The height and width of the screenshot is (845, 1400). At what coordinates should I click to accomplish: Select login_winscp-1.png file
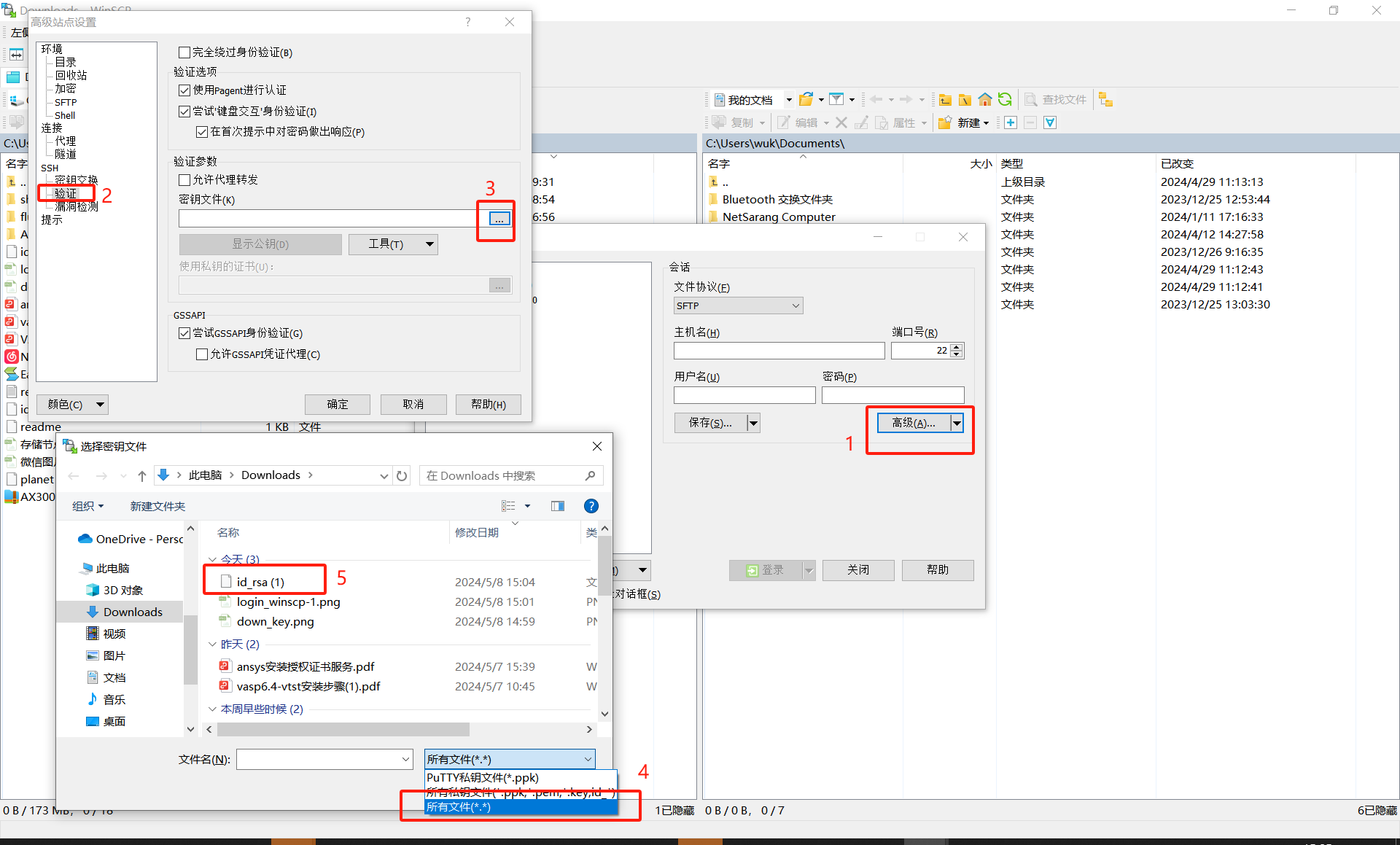tap(280, 601)
